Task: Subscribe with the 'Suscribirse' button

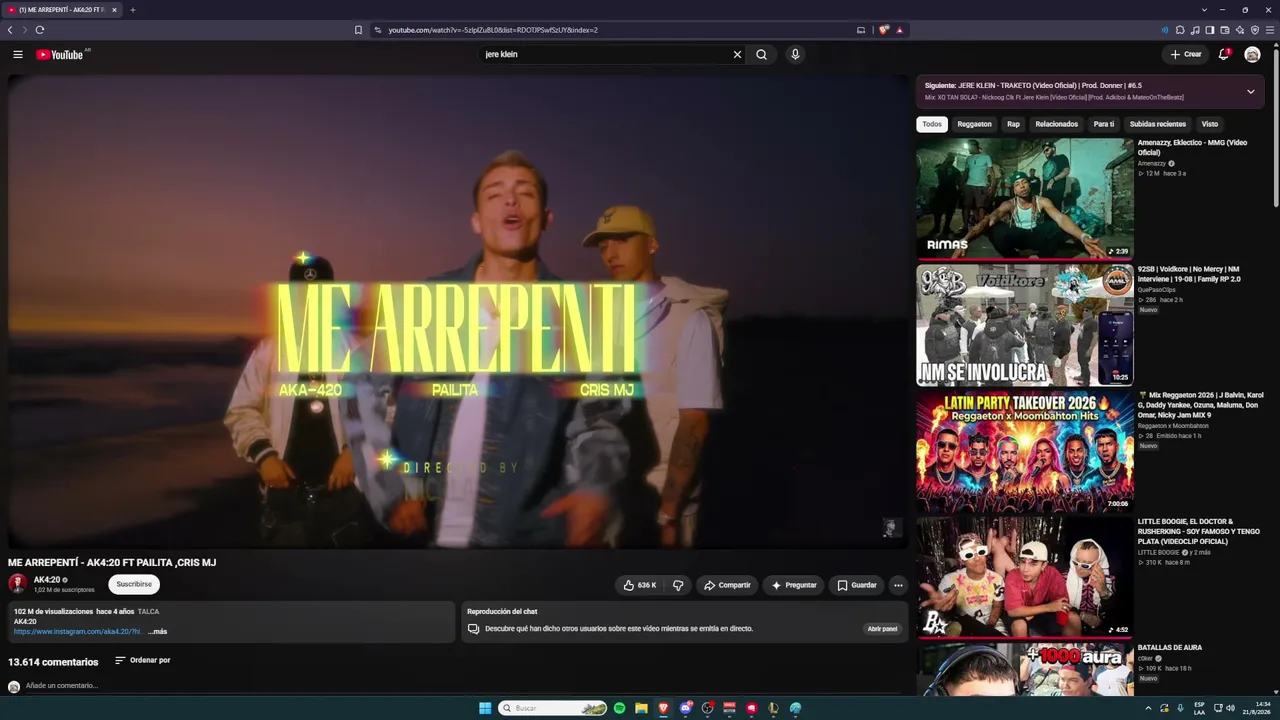Action: [134, 584]
